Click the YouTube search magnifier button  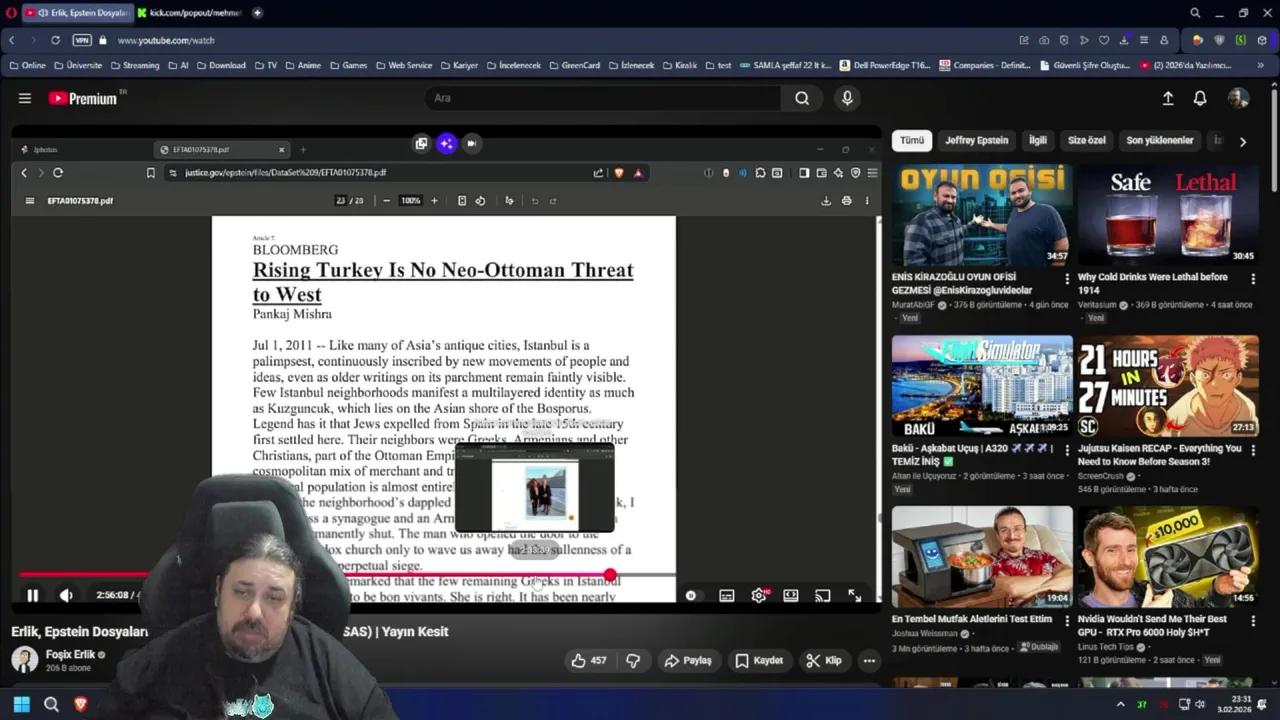click(x=802, y=98)
